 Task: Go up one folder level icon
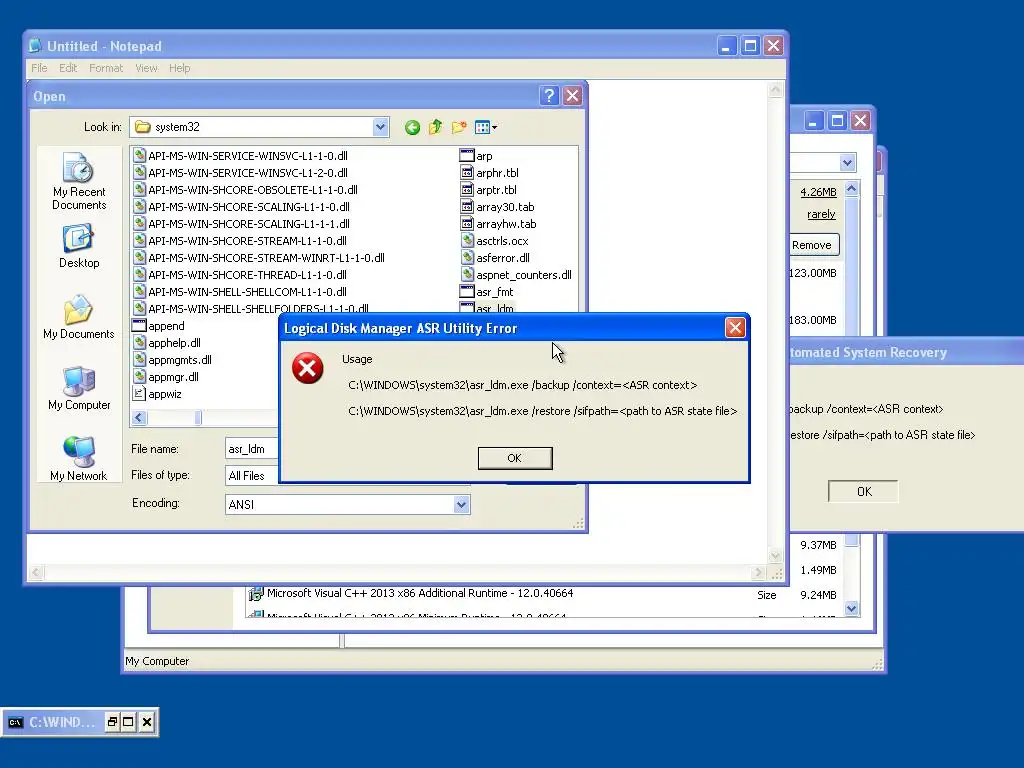[436, 127]
